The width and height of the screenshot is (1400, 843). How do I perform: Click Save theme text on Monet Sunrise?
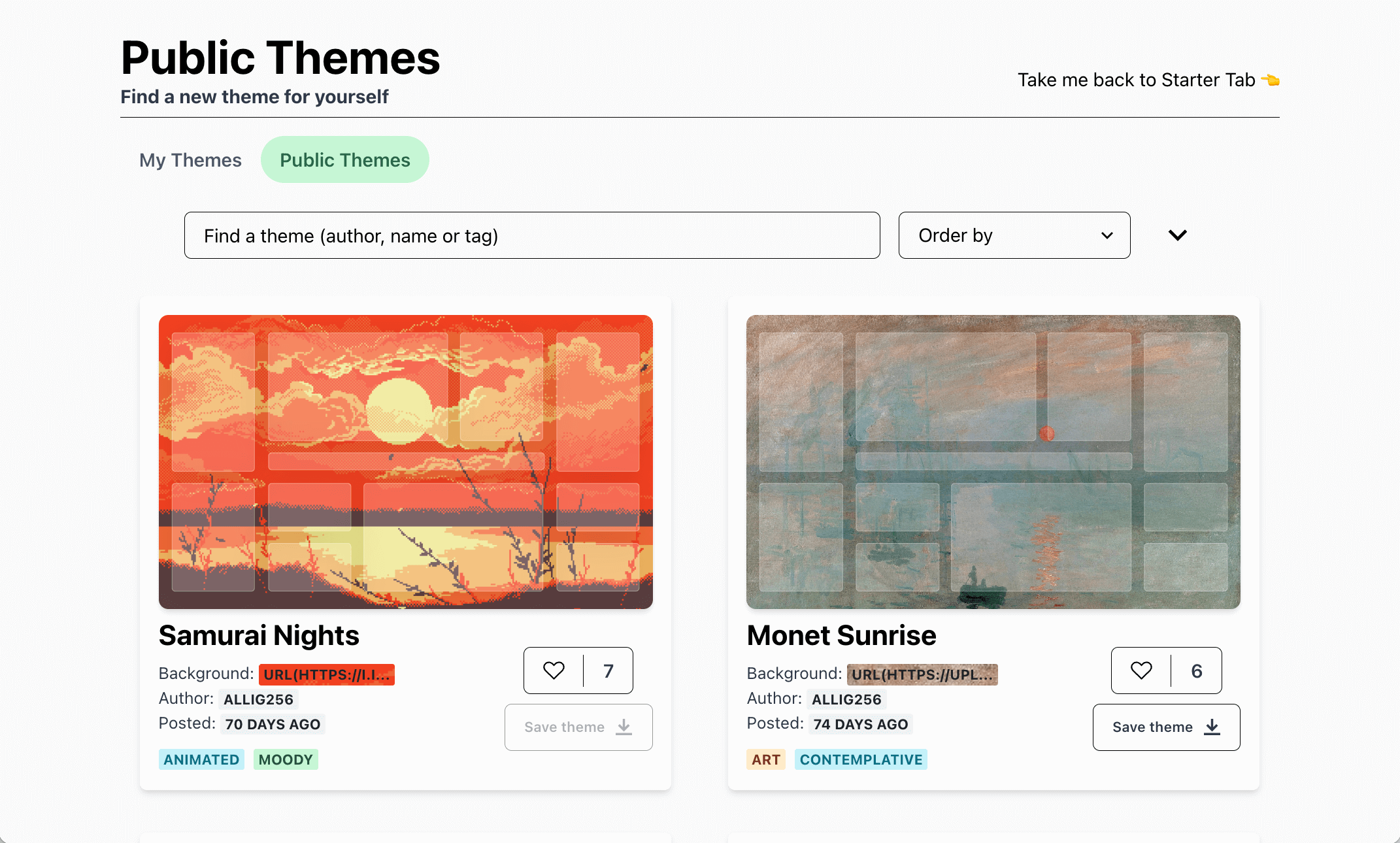click(x=1152, y=727)
